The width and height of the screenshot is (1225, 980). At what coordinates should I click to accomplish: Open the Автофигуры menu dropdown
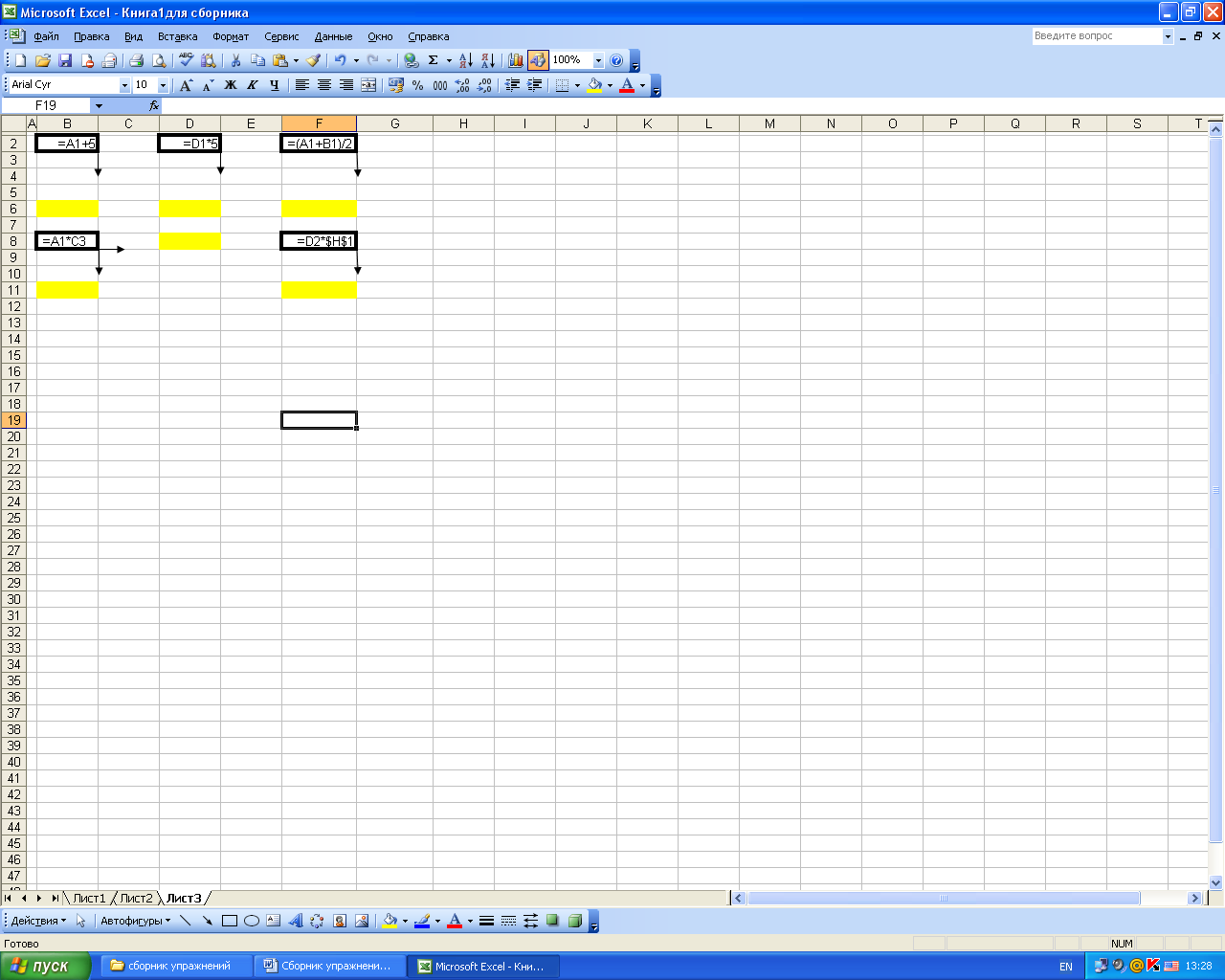click(135, 921)
